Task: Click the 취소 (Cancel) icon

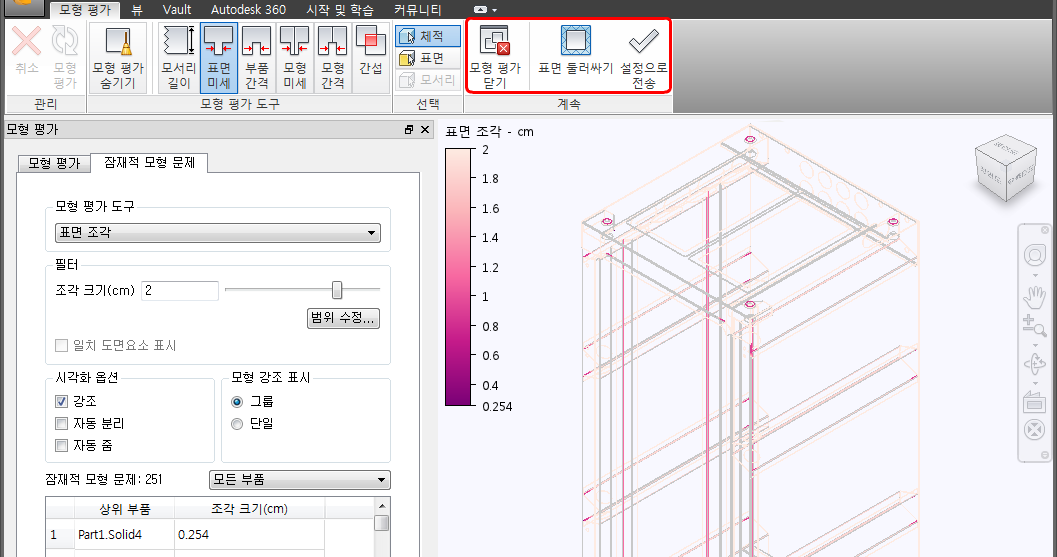Action: tap(26, 40)
